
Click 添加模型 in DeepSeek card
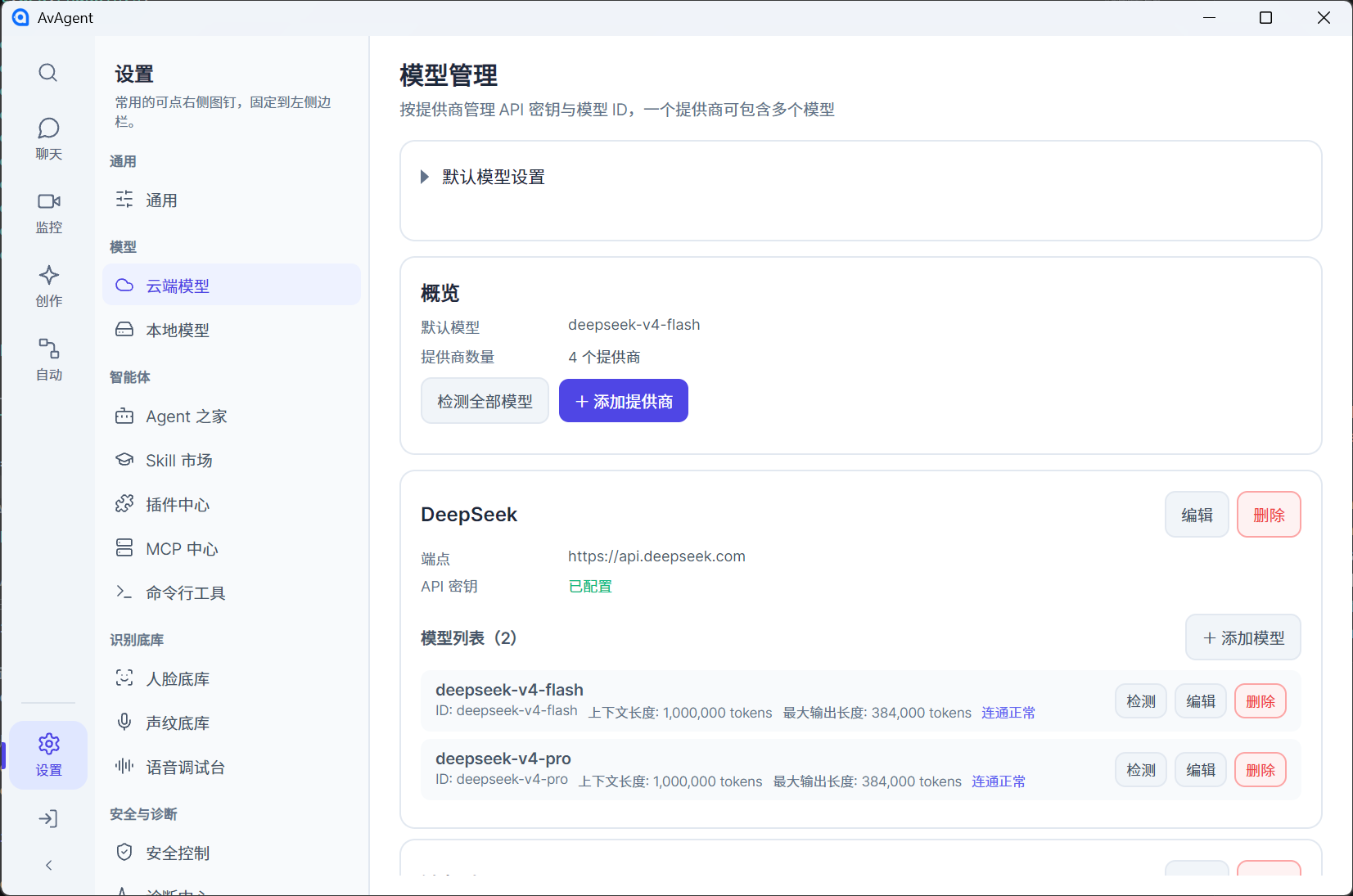coord(1243,637)
